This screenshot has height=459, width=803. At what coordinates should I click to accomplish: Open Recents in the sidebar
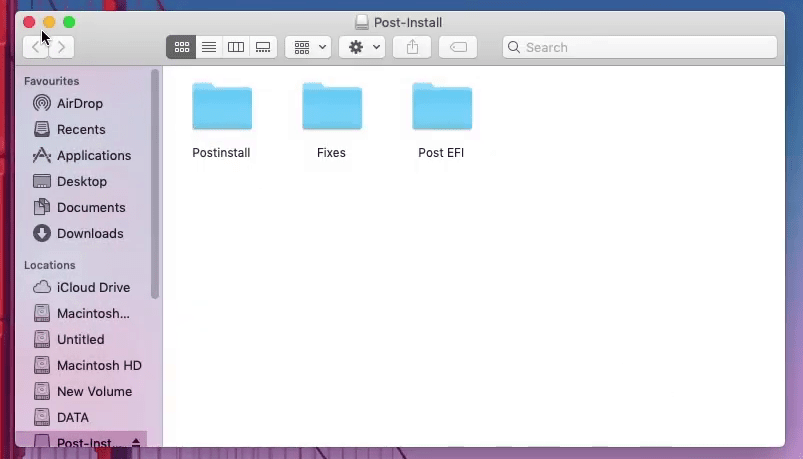(x=81, y=130)
